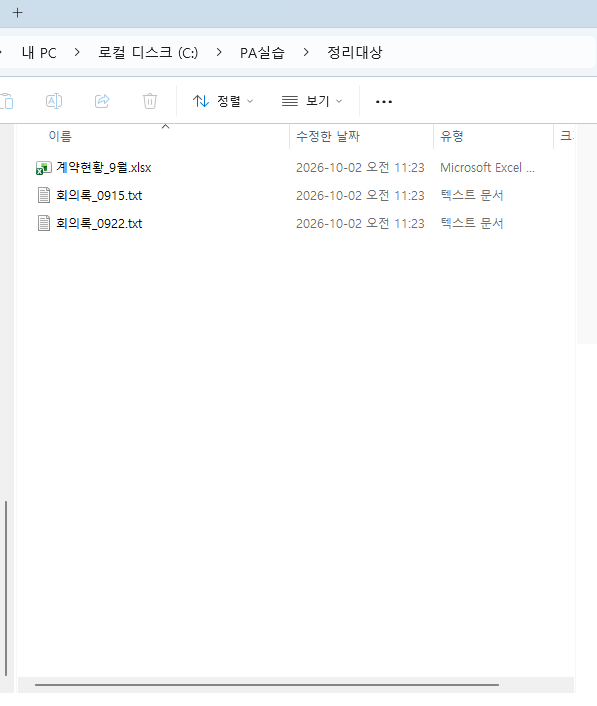
Task: Click the 정리대상 breadcrumb
Action: (355, 53)
